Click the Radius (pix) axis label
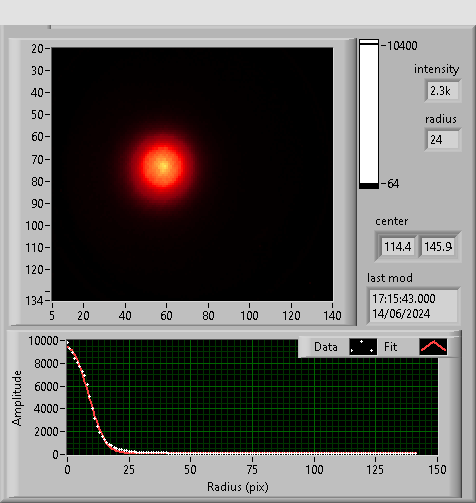Image resolution: width=476 pixels, height=503 pixels. 238,487
